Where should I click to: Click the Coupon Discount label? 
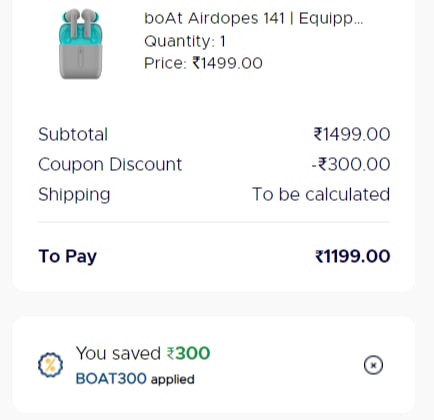coord(110,164)
